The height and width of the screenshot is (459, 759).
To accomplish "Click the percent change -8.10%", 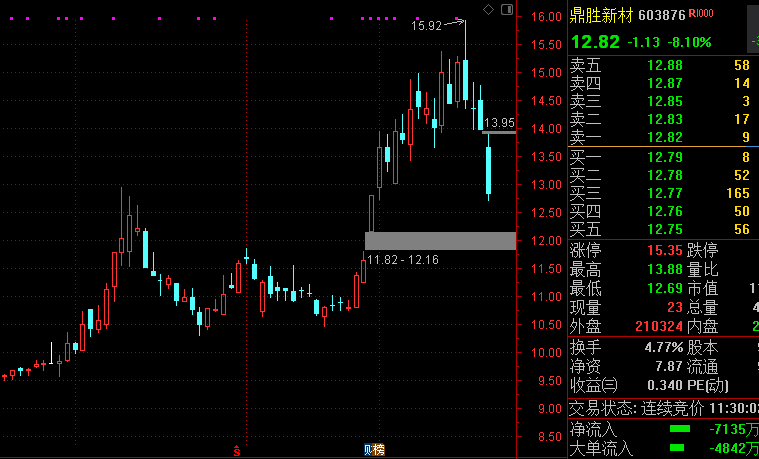I will tap(689, 43).
